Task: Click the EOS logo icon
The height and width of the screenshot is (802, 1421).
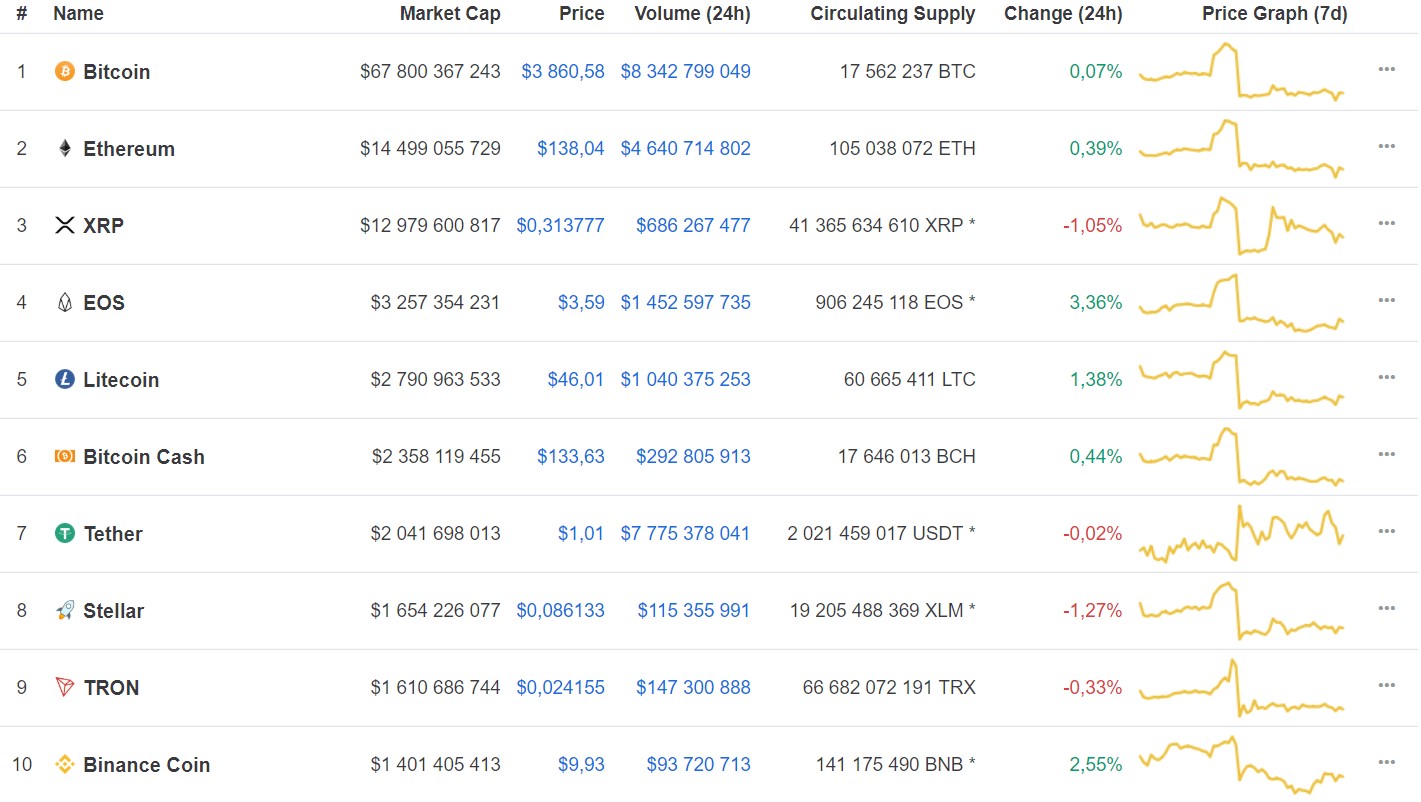Action: click(65, 303)
